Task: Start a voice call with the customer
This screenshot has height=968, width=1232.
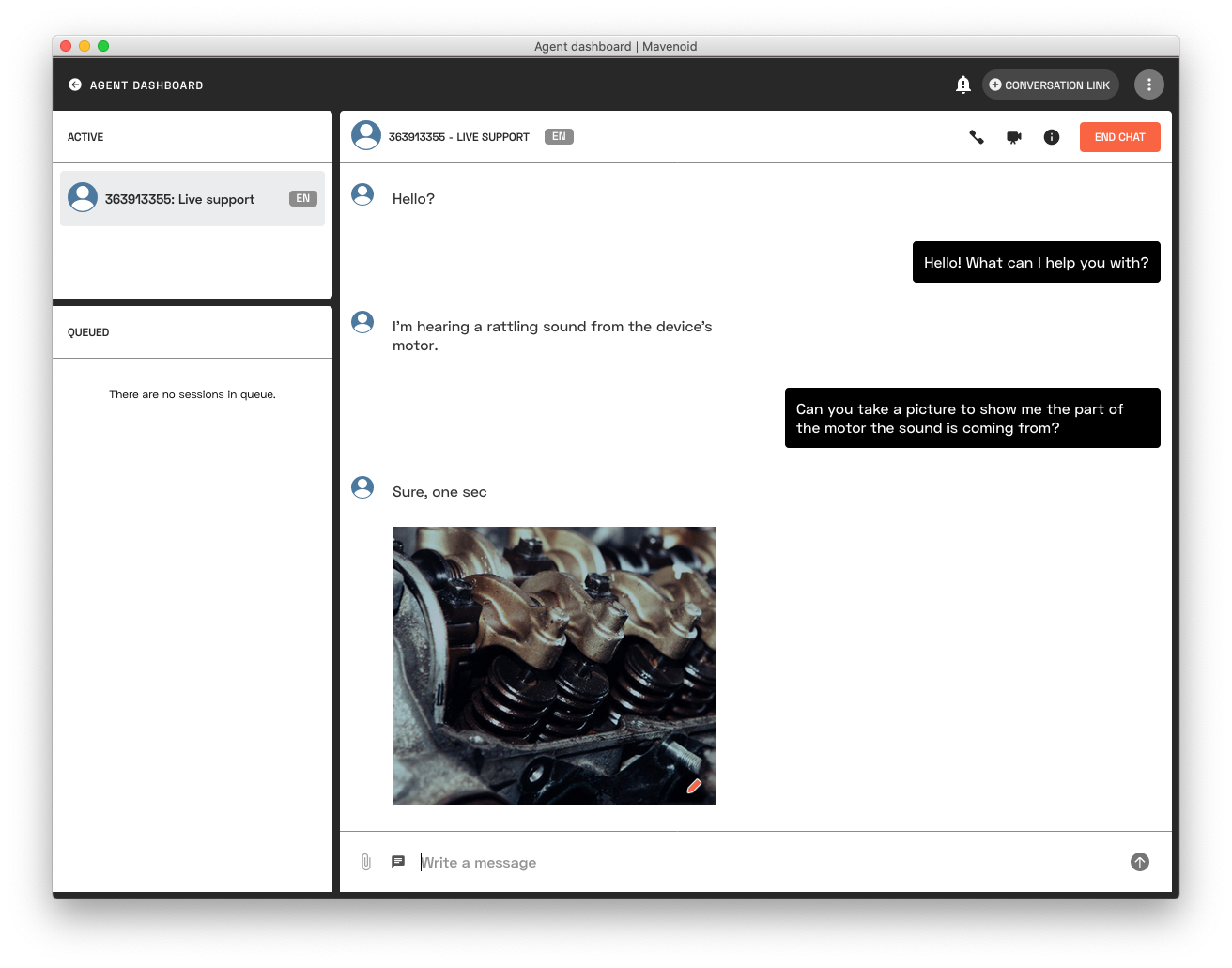Action: [977, 137]
